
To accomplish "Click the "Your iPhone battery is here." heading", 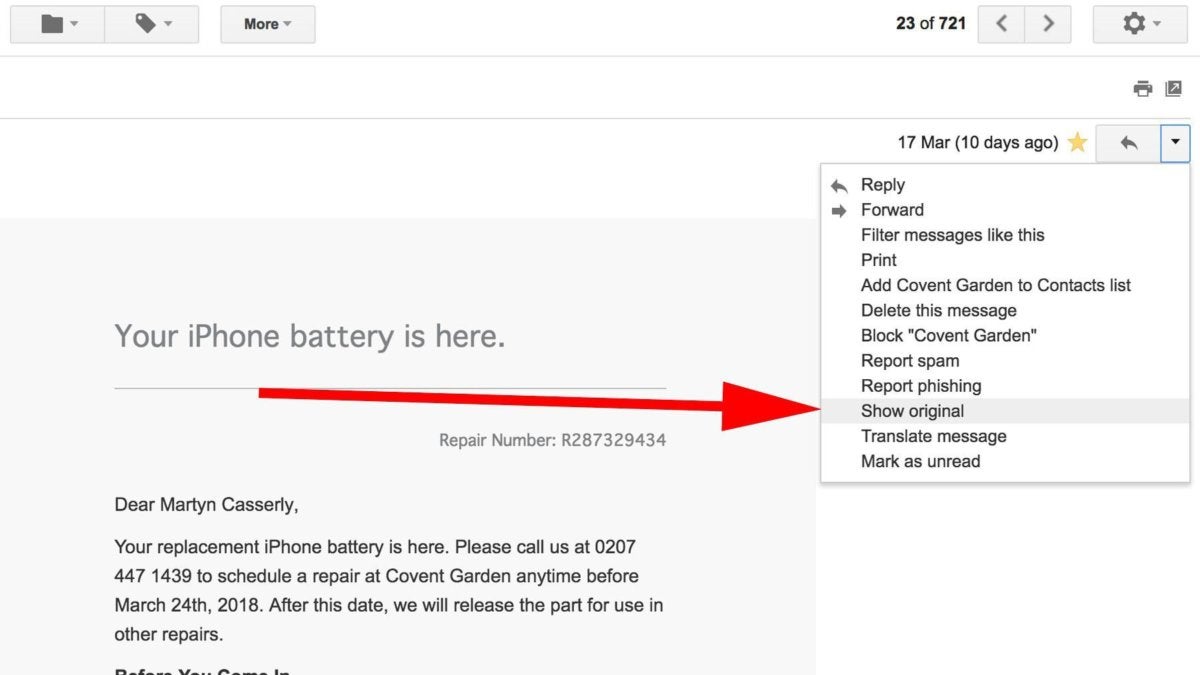I will pyautogui.click(x=310, y=337).
